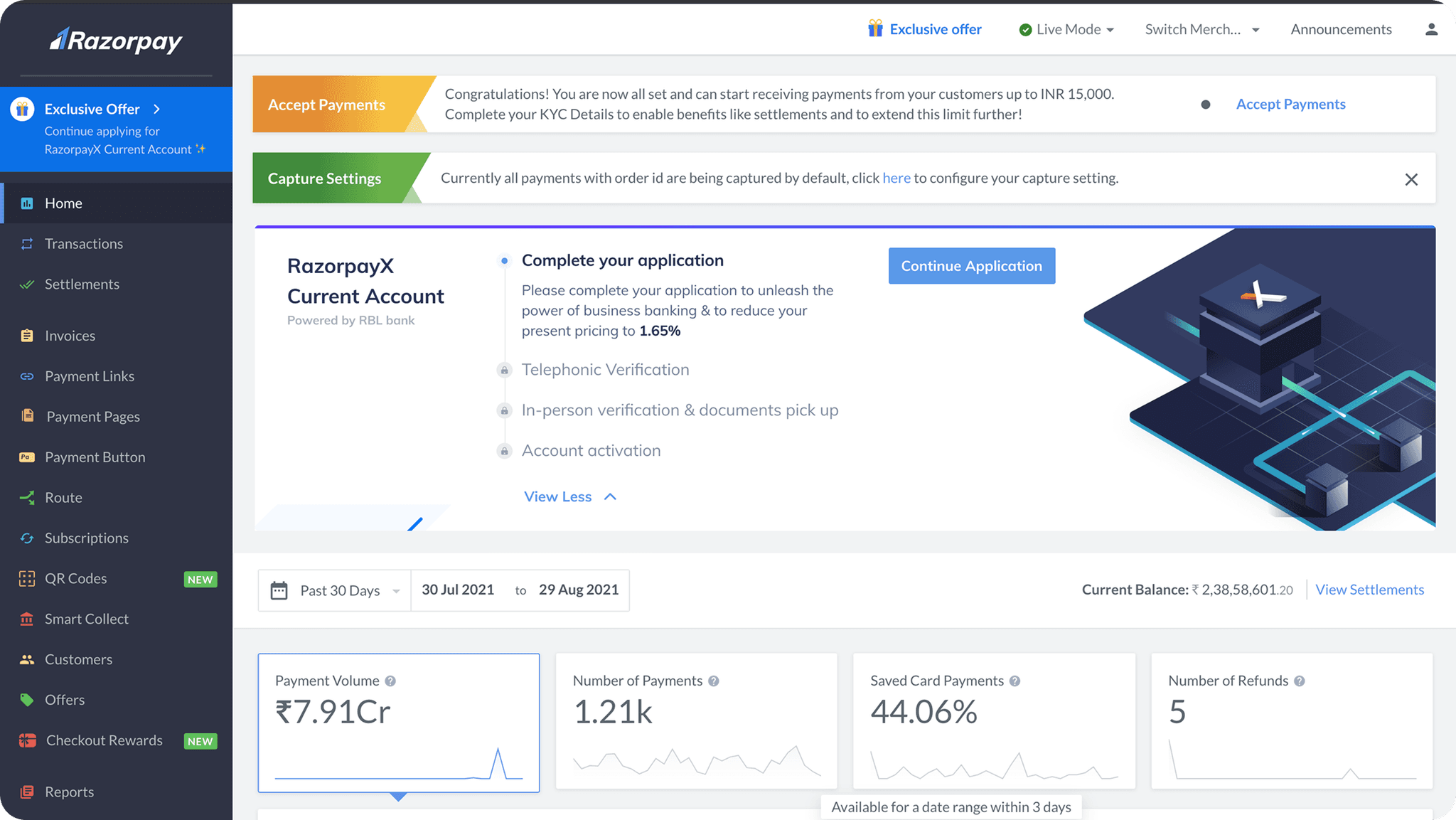Screen dimensions: 1456x820
Task: Open the Past 30 Days range dropdown
Action: (x=341, y=590)
